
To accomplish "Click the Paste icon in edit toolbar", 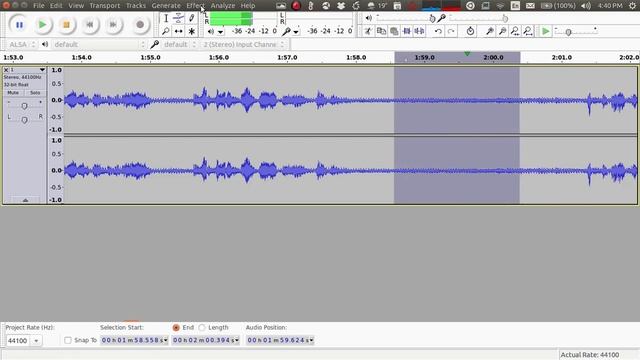I will click(394, 31).
